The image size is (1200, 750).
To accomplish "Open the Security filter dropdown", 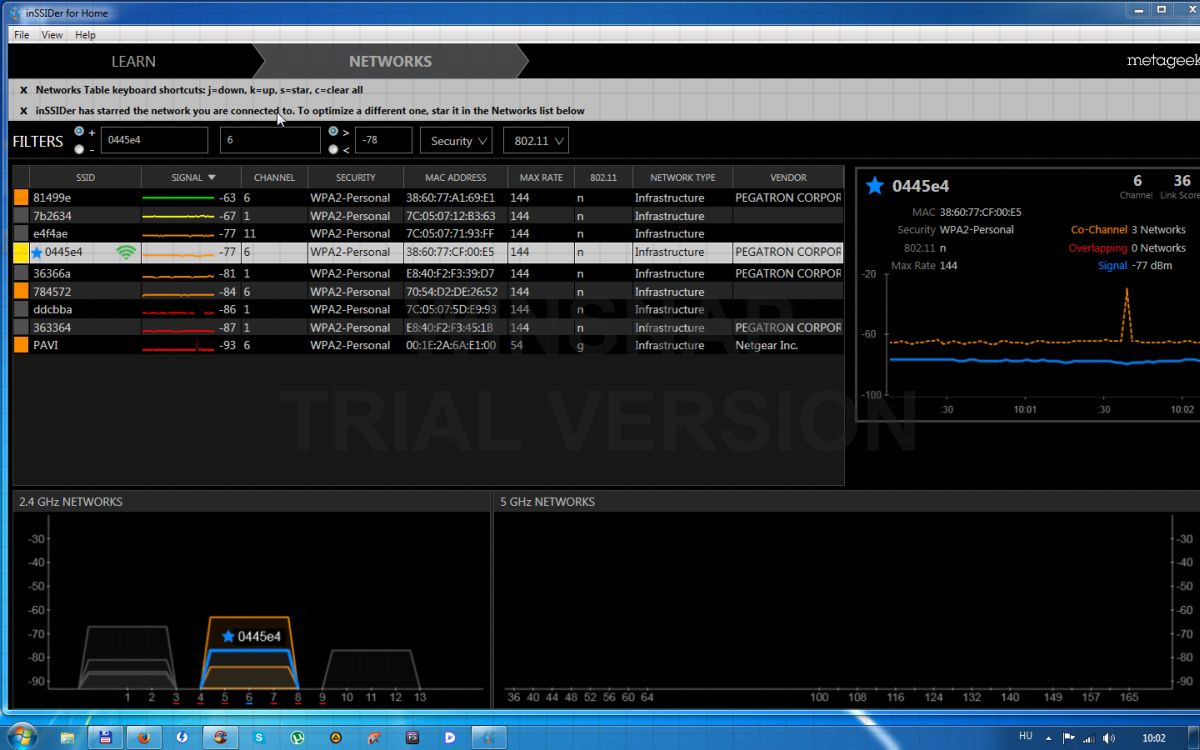I will 456,141.
